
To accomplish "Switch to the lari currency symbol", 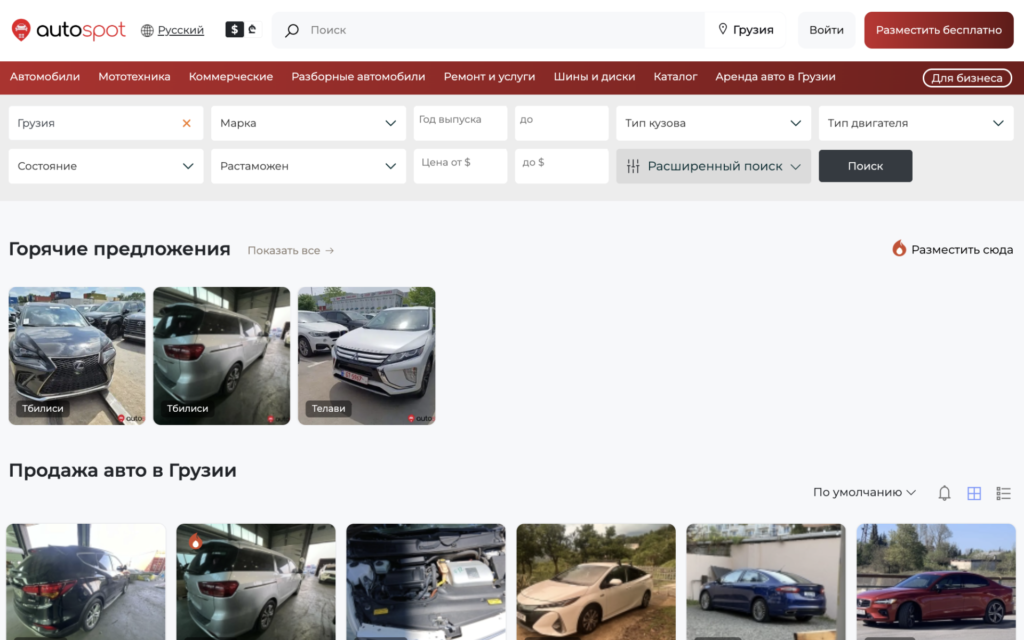I will pos(252,29).
